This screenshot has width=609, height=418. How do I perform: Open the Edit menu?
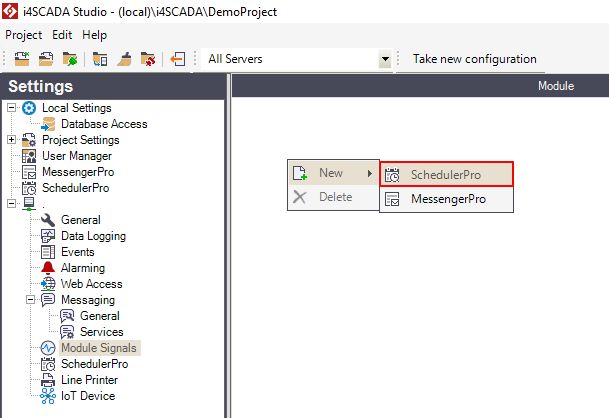point(62,35)
